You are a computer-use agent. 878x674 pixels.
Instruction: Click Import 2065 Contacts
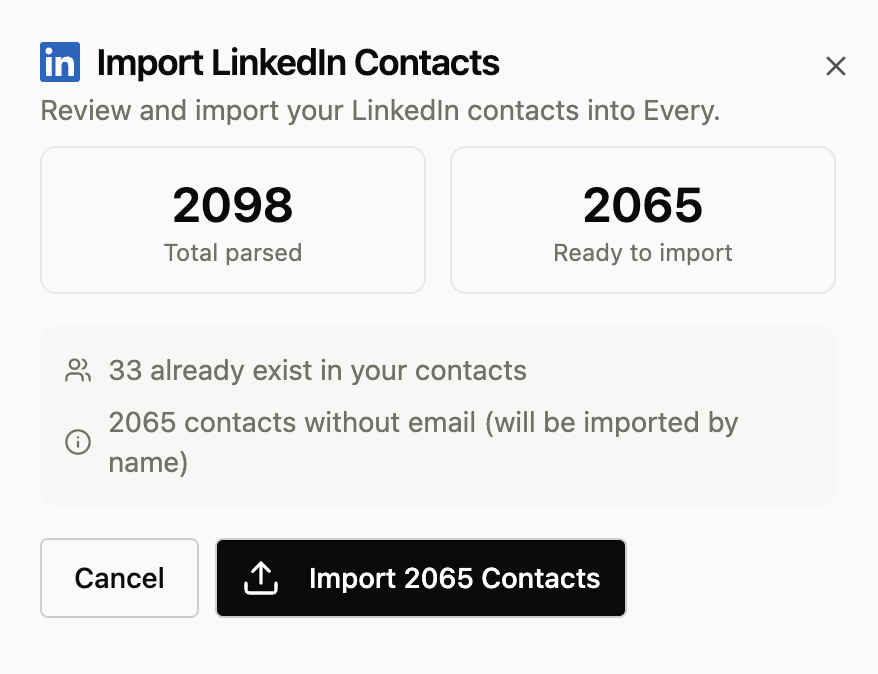click(x=420, y=577)
